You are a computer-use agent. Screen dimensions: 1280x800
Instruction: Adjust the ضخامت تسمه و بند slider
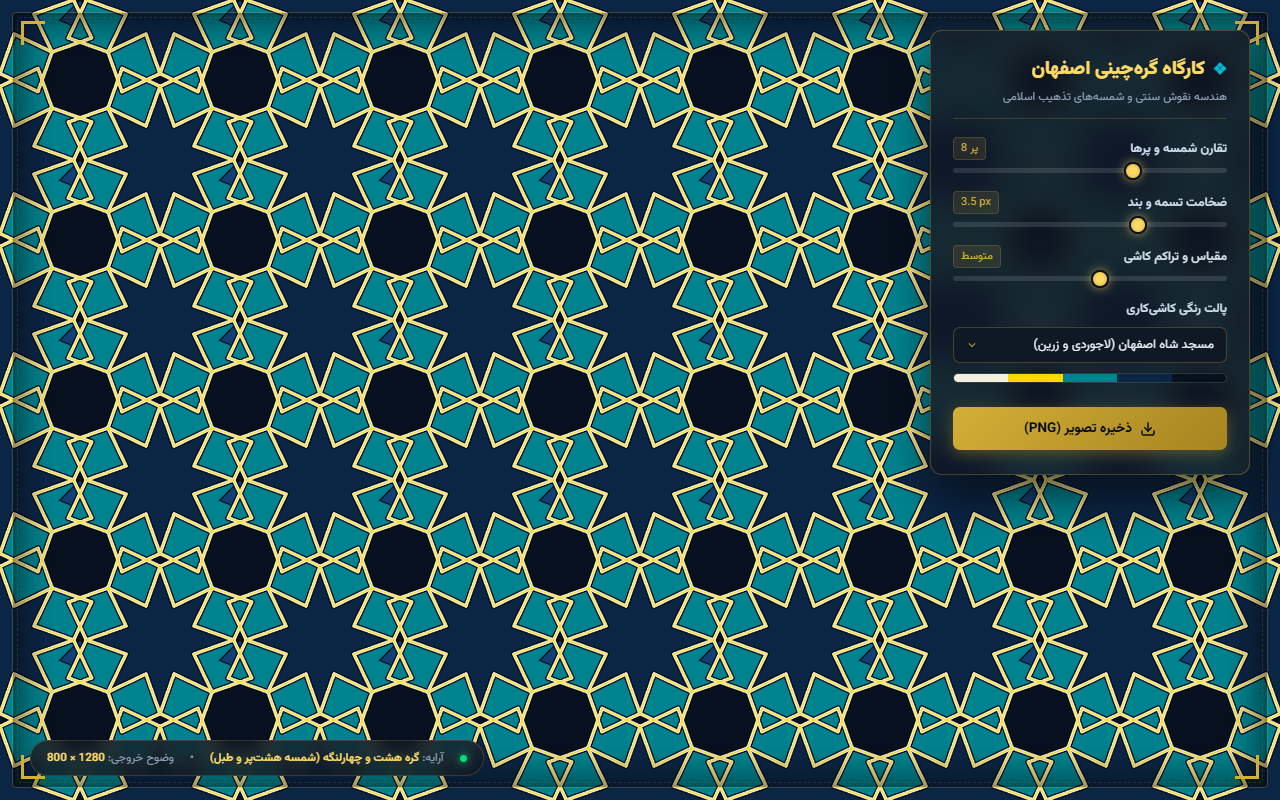pyautogui.click(x=1090, y=225)
